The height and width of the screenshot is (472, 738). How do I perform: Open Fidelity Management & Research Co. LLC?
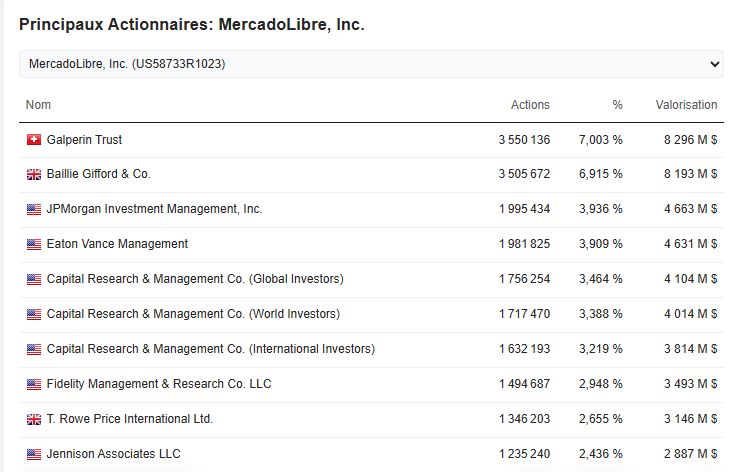159,384
